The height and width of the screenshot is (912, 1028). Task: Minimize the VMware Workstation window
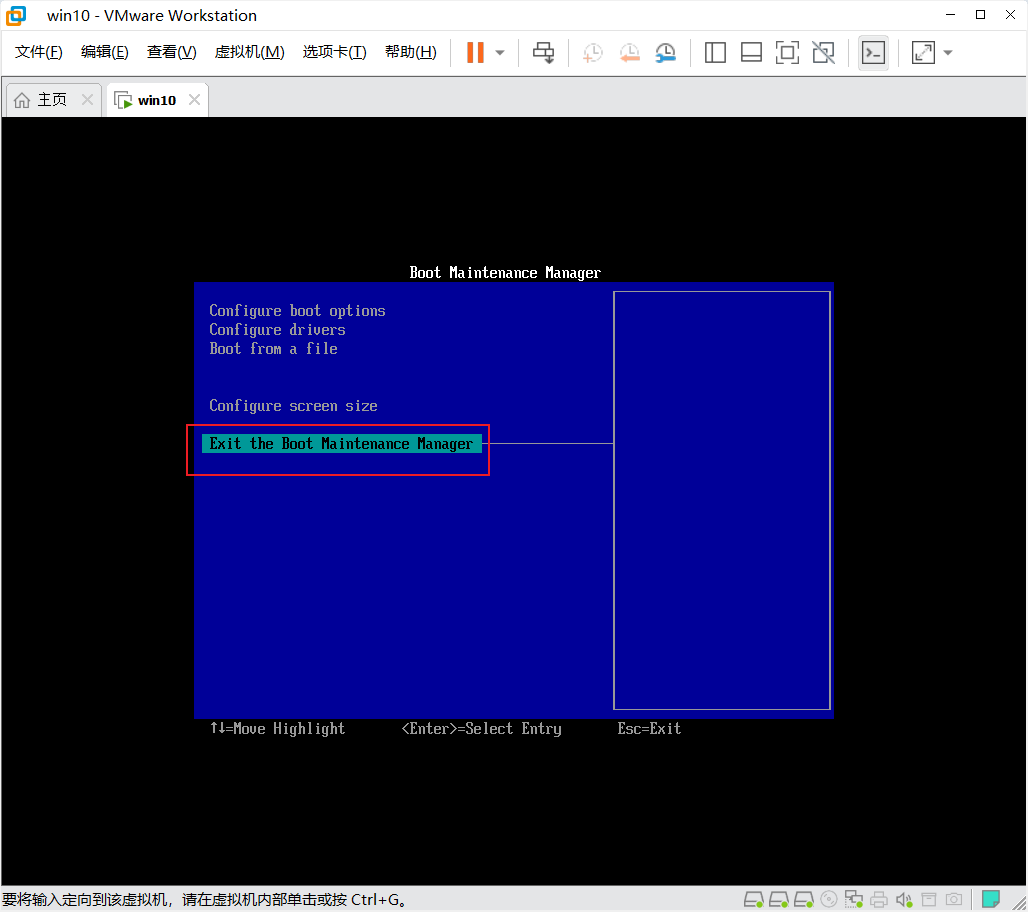951,14
